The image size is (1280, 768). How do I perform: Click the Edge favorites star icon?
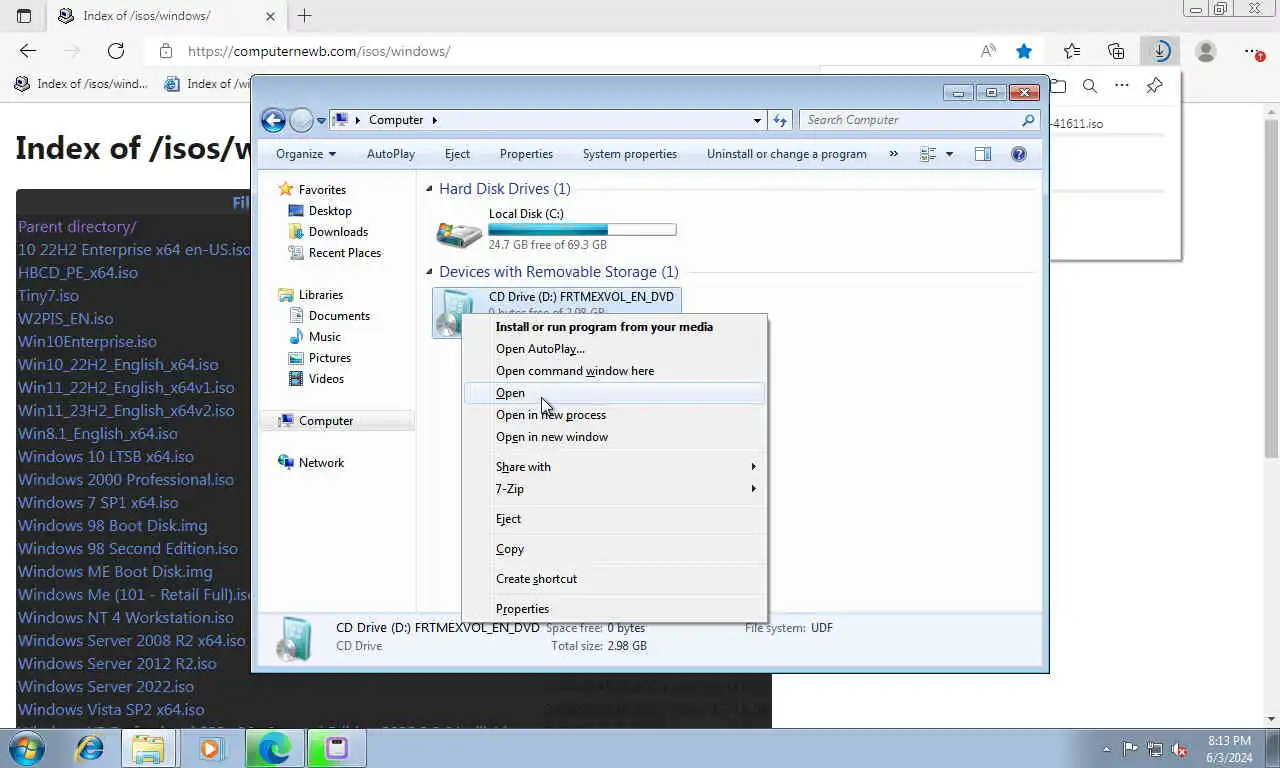pos(1024,51)
